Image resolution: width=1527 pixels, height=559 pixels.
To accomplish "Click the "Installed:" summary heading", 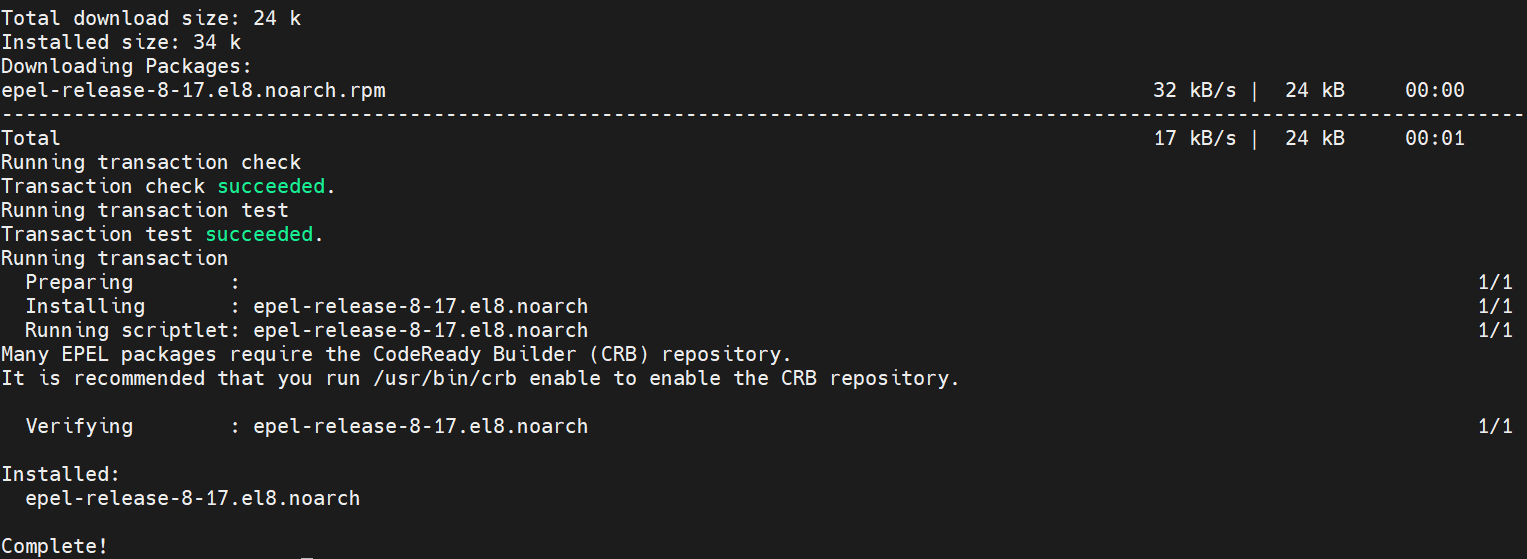I will [x=60, y=474].
